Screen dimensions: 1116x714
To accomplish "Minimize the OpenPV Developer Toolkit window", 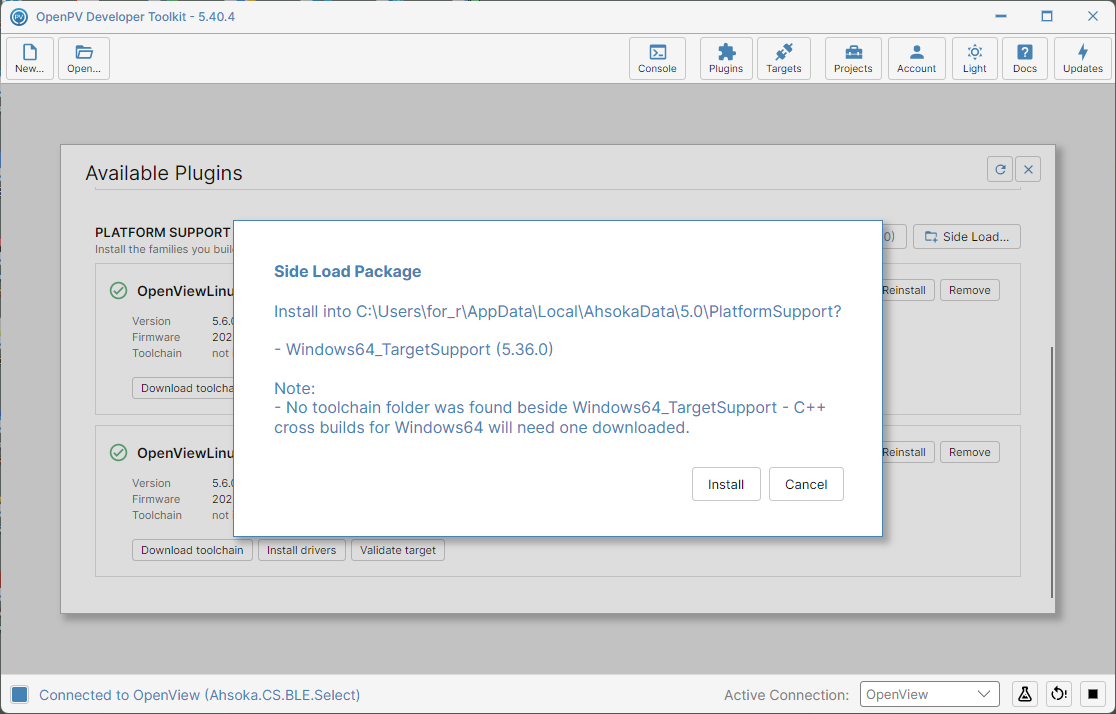I will pos(1001,16).
